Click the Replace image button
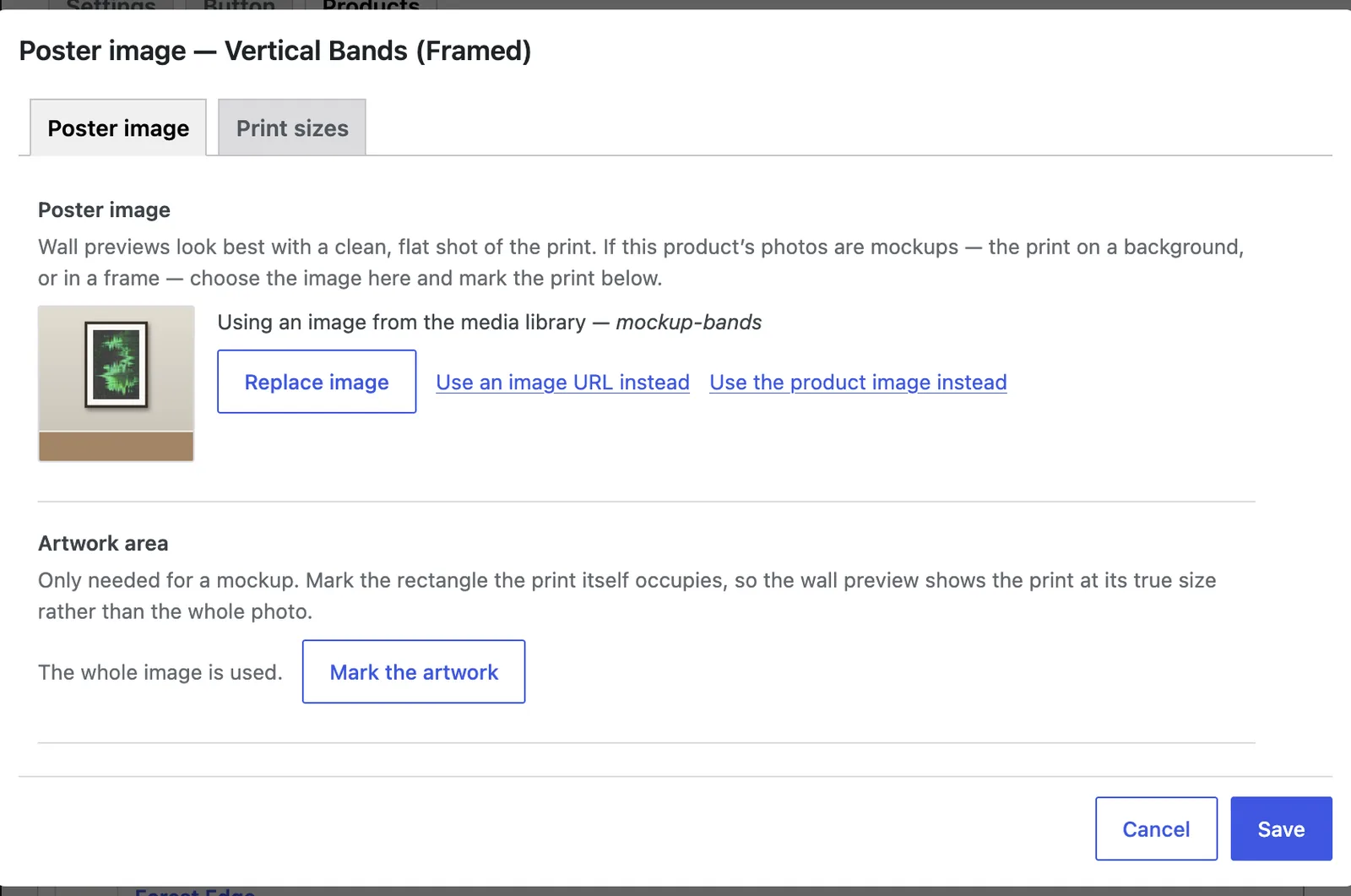The image size is (1351, 896). coord(317,382)
